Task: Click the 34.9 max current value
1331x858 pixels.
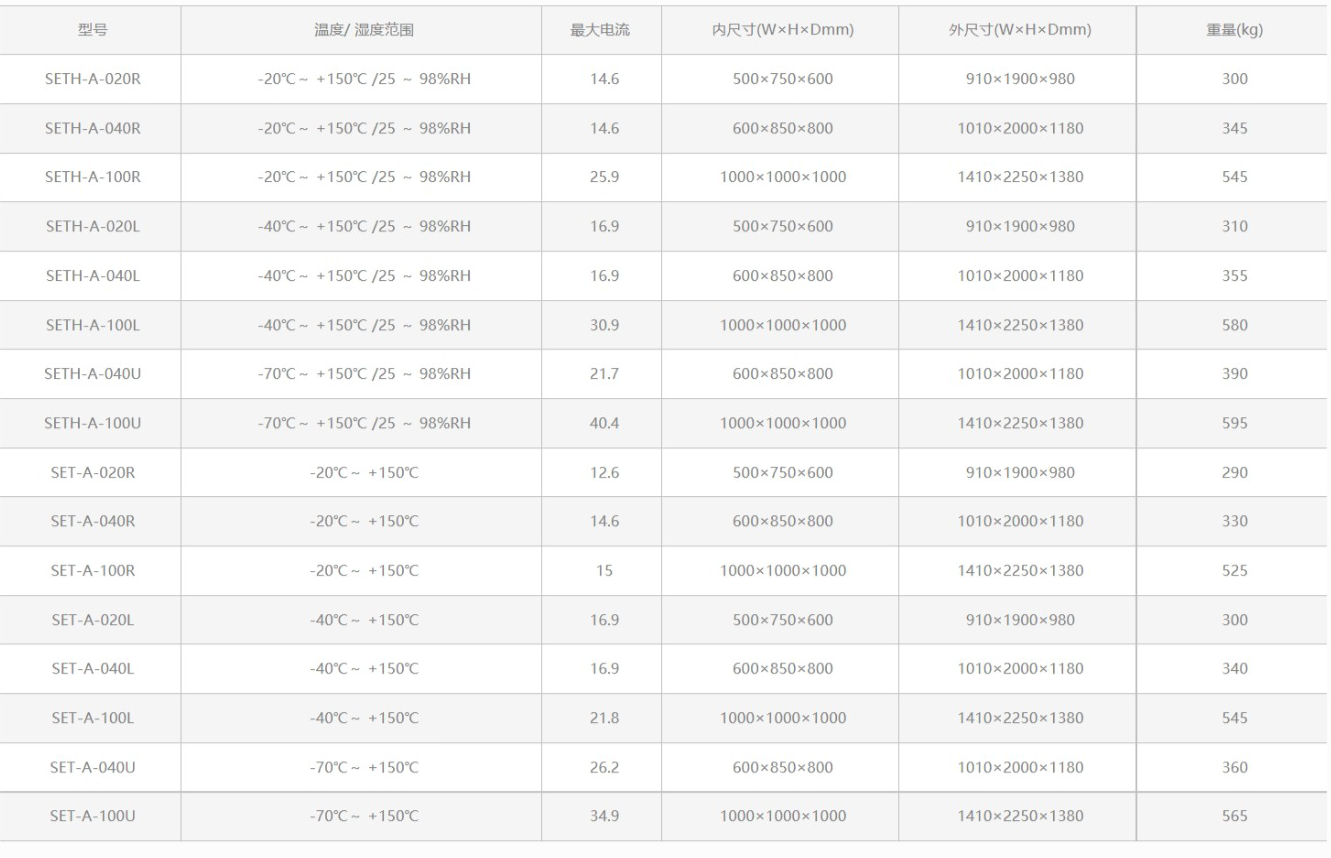Action: pos(604,816)
